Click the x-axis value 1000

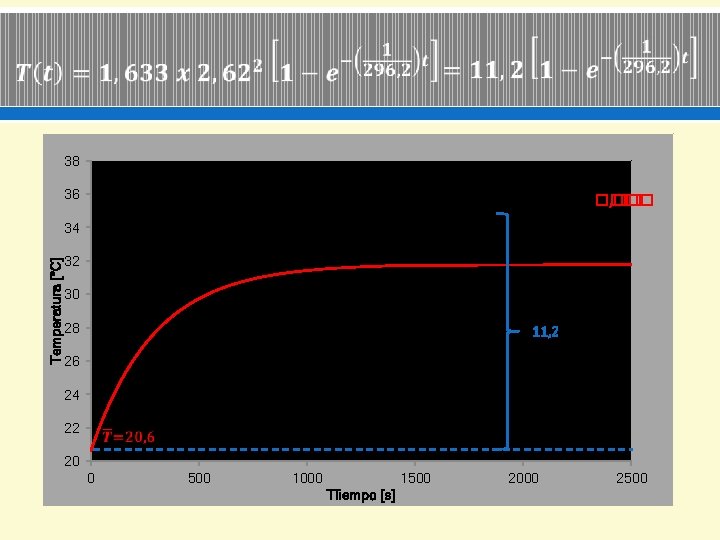pos(308,478)
